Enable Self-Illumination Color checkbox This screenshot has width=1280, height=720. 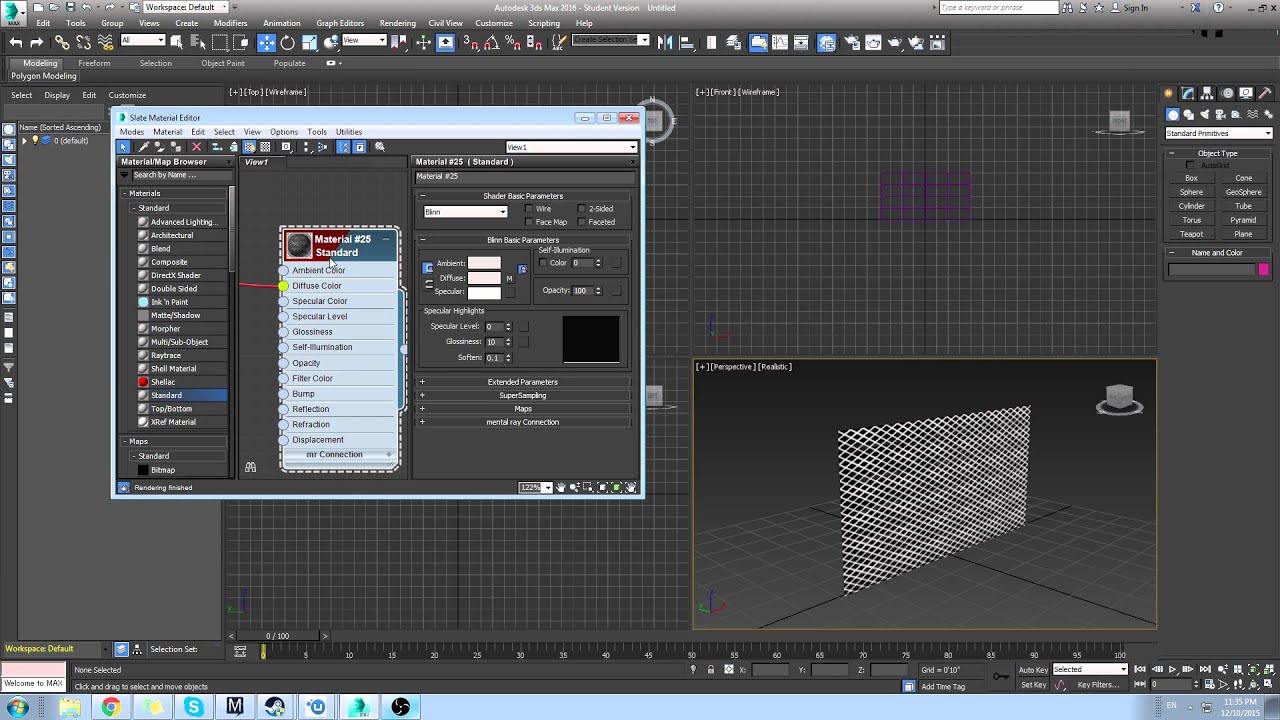coord(544,263)
